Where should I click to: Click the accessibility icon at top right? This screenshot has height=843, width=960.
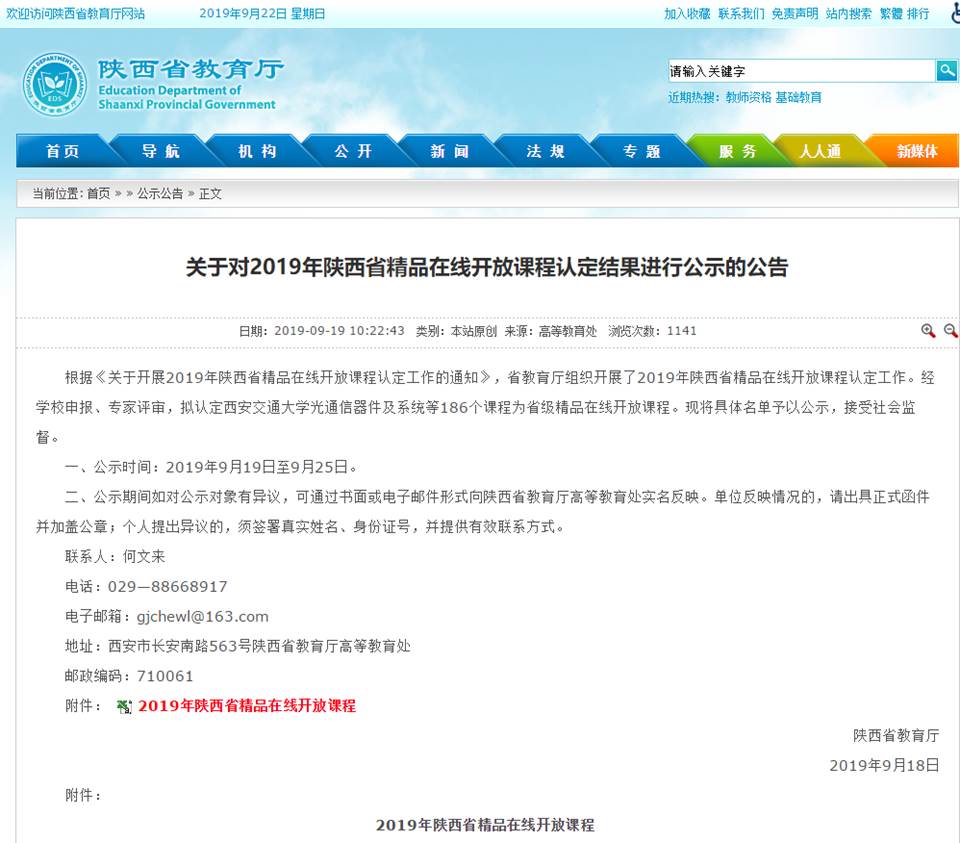pos(955,13)
